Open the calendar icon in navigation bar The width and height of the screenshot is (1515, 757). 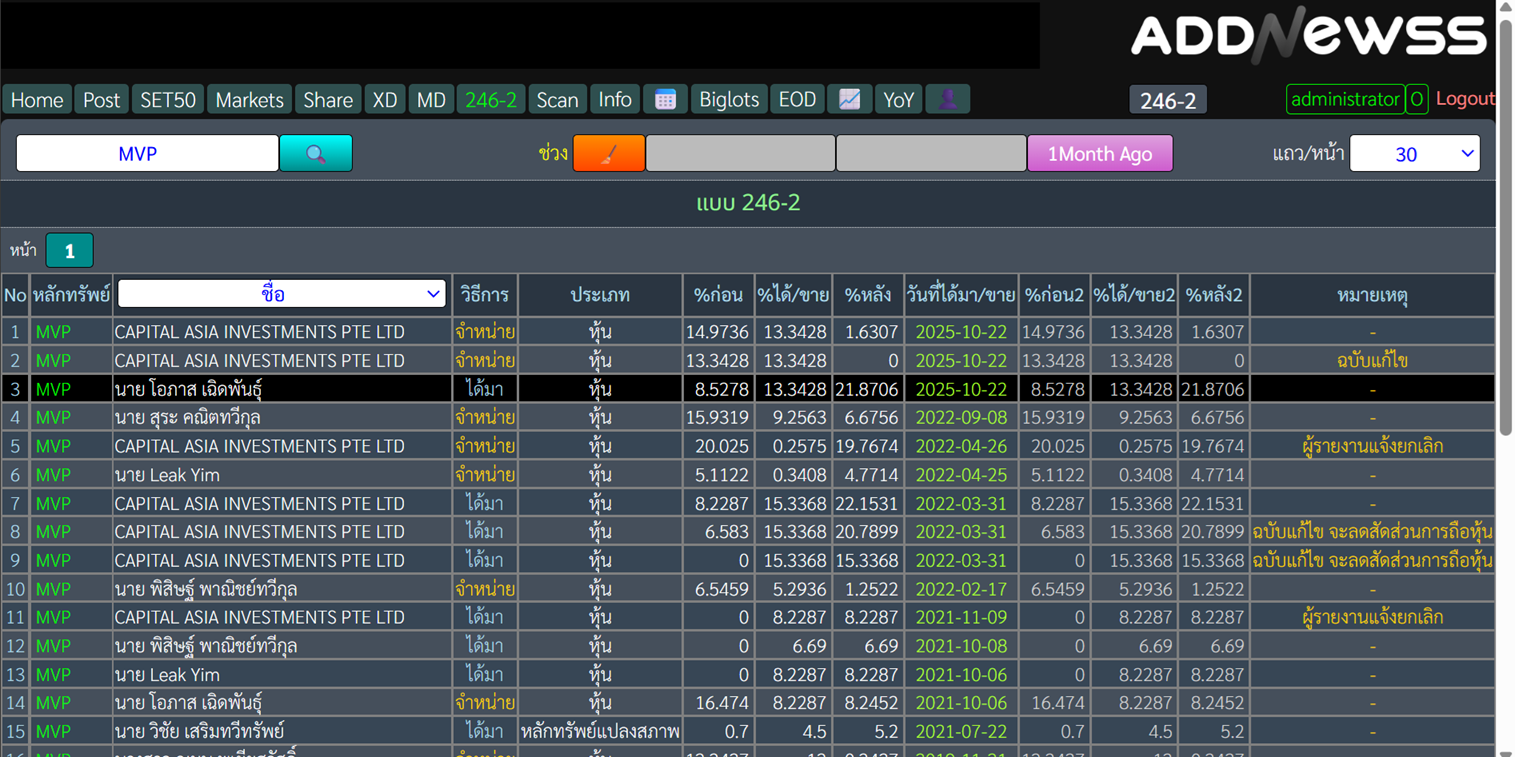tap(665, 99)
